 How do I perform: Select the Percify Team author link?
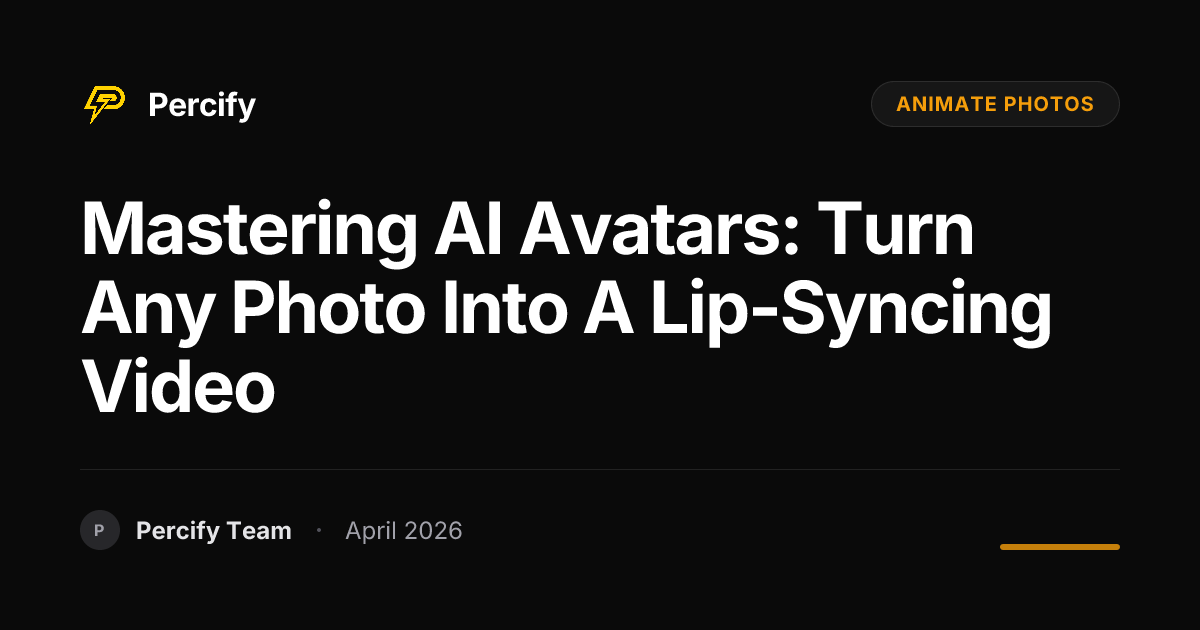coord(214,531)
